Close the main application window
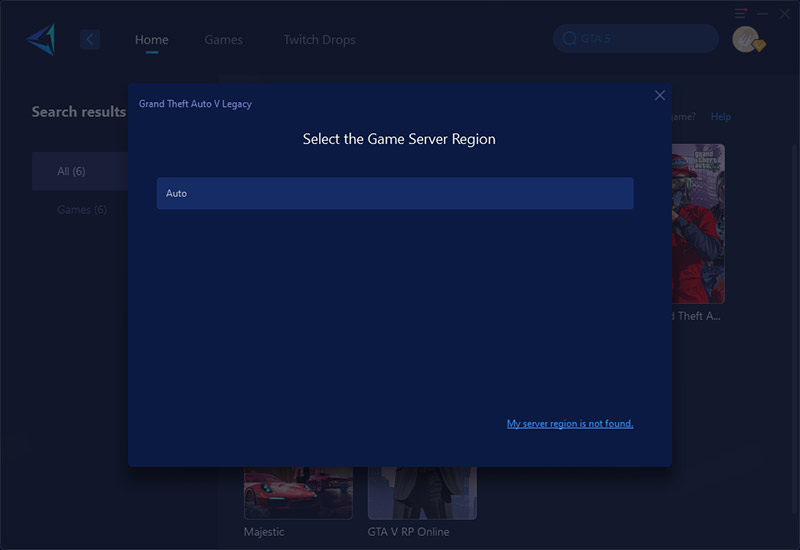Viewport: 800px width, 550px height. pyautogui.click(x=785, y=14)
